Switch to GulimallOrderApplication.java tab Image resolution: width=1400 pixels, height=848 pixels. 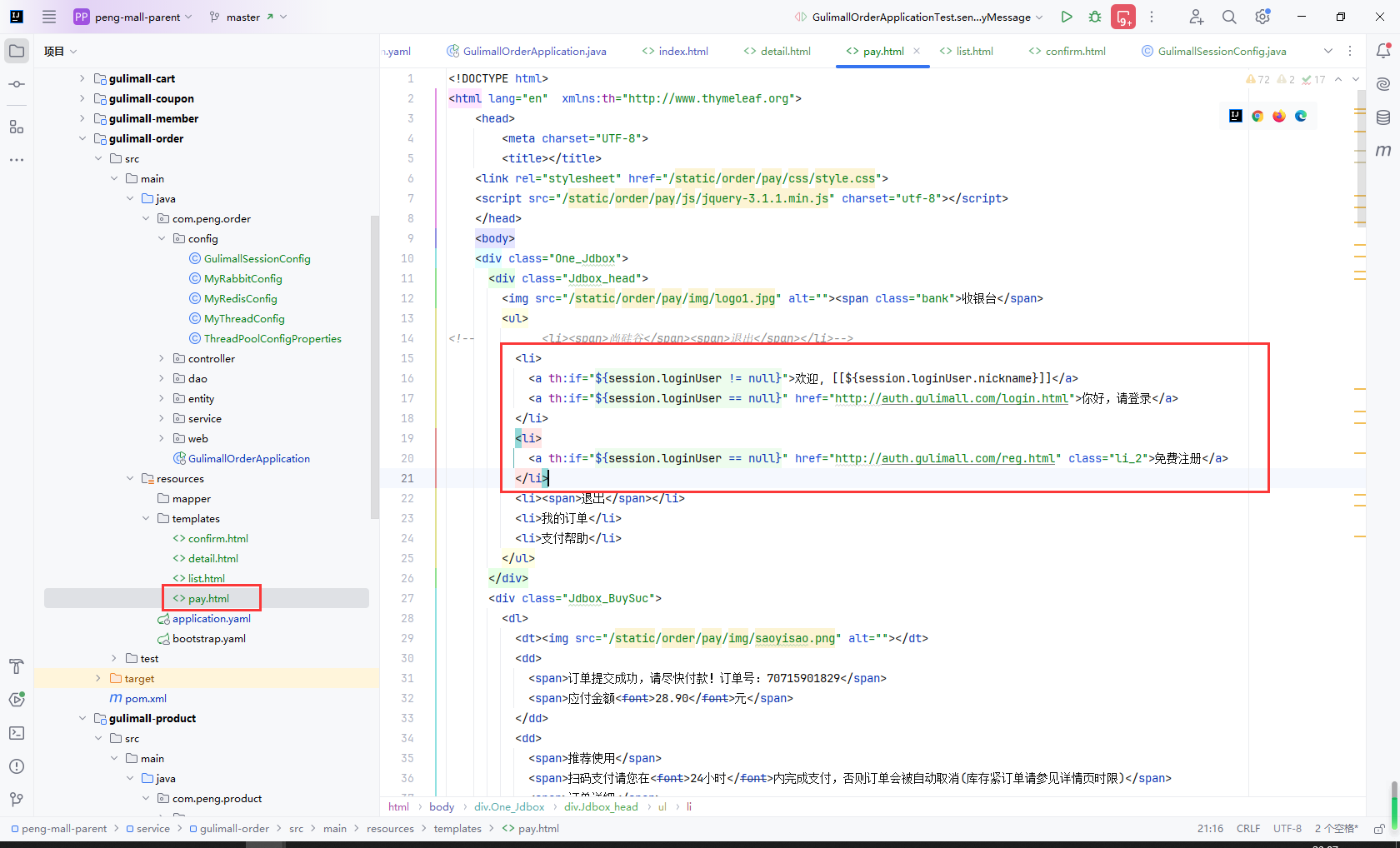[527, 51]
